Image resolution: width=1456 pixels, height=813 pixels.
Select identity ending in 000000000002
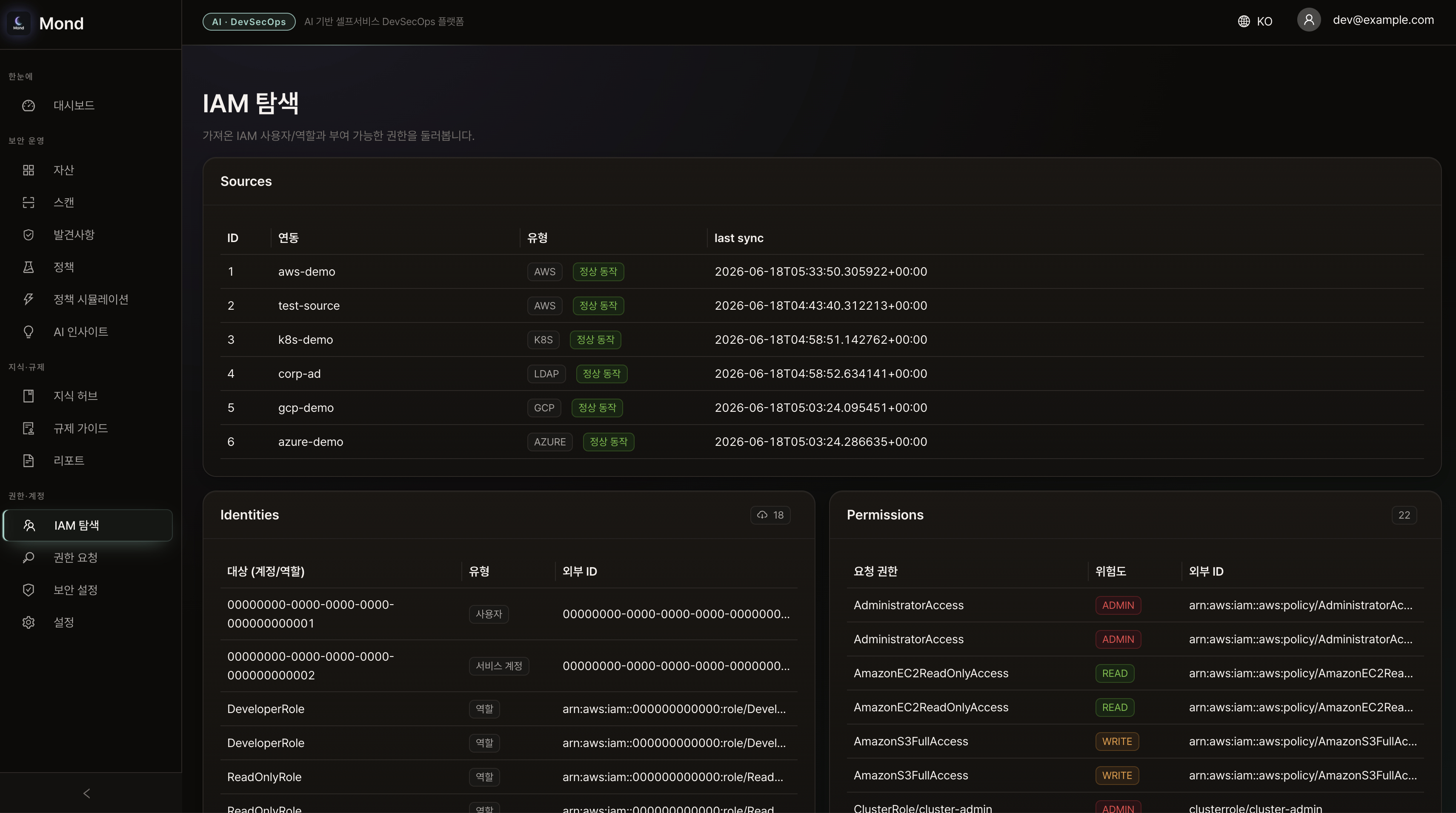[509, 665]
